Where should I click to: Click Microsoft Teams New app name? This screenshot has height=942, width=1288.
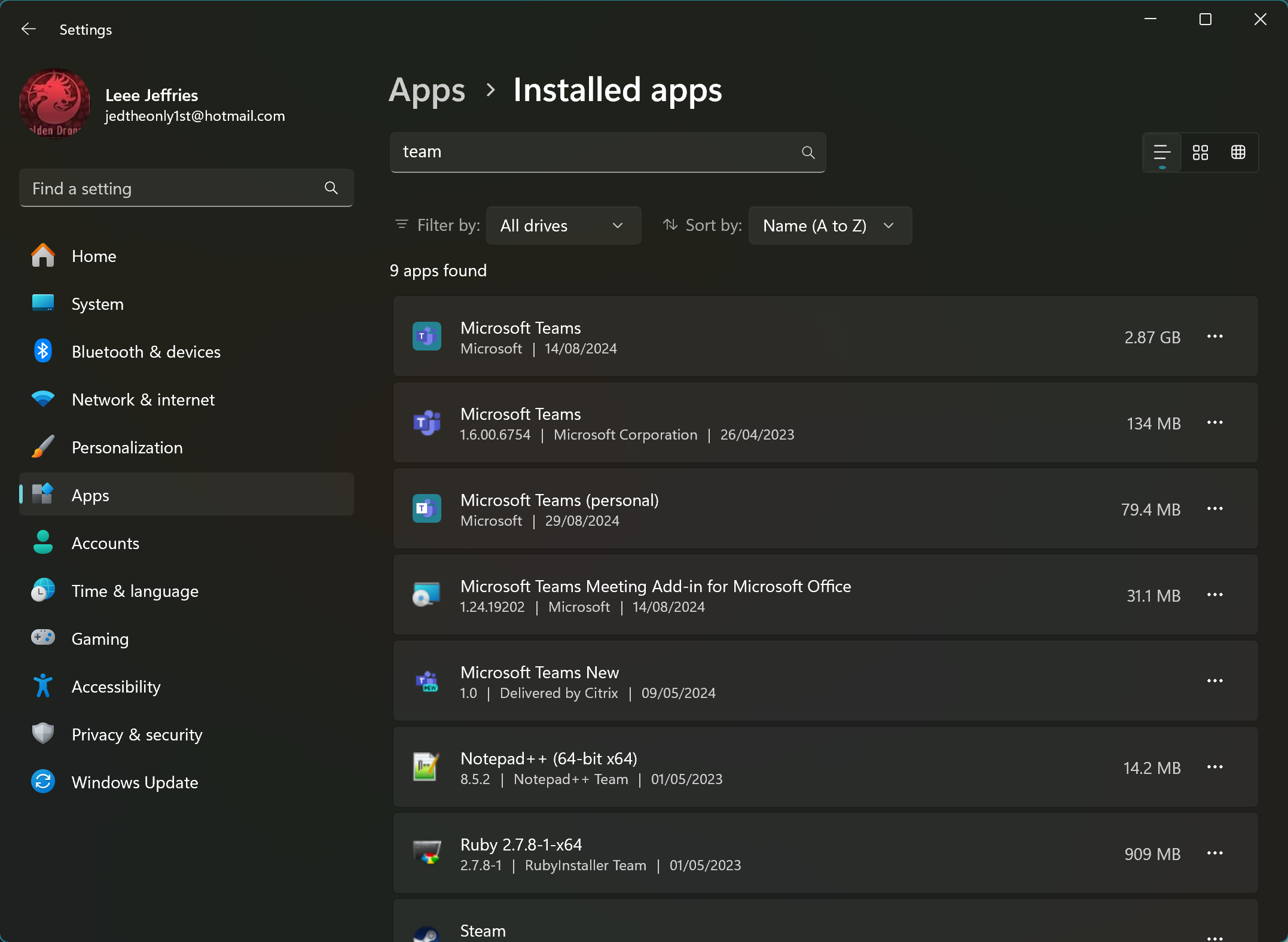[x=539, y=672]
